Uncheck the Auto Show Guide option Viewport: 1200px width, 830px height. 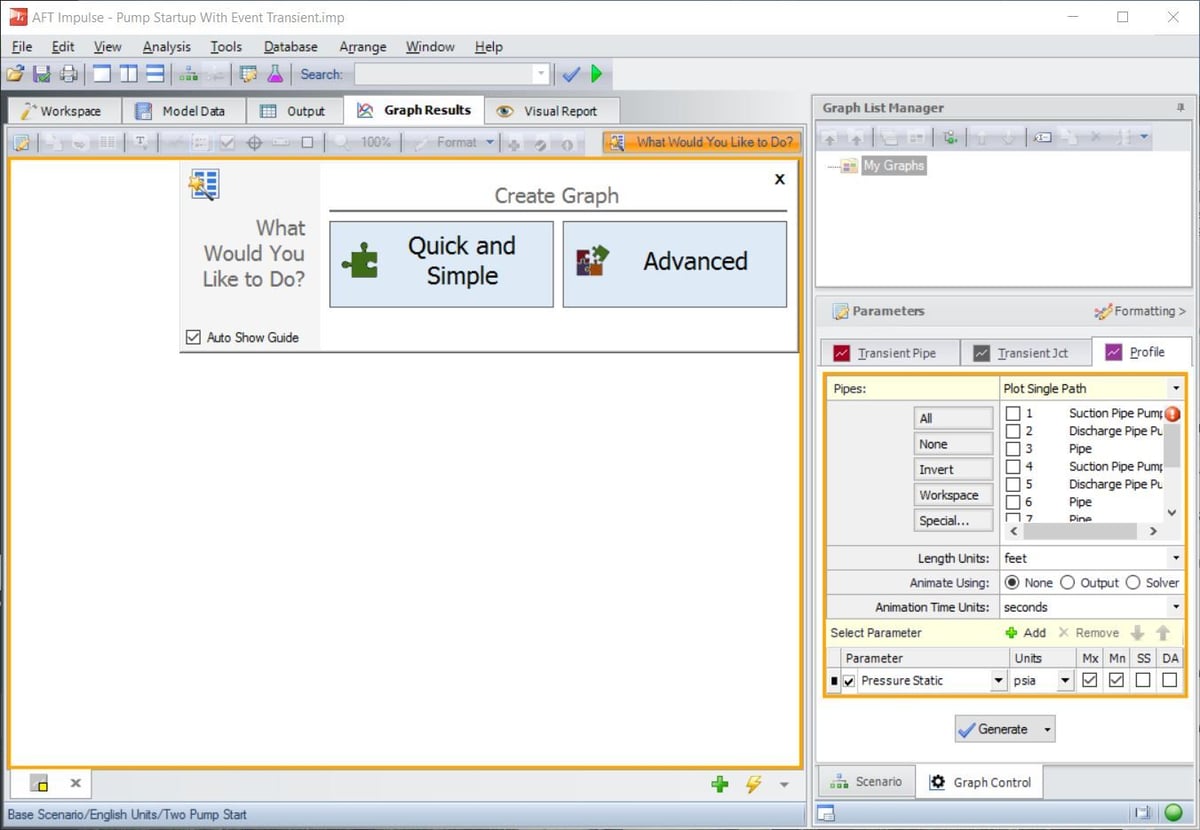coord(193,338)
